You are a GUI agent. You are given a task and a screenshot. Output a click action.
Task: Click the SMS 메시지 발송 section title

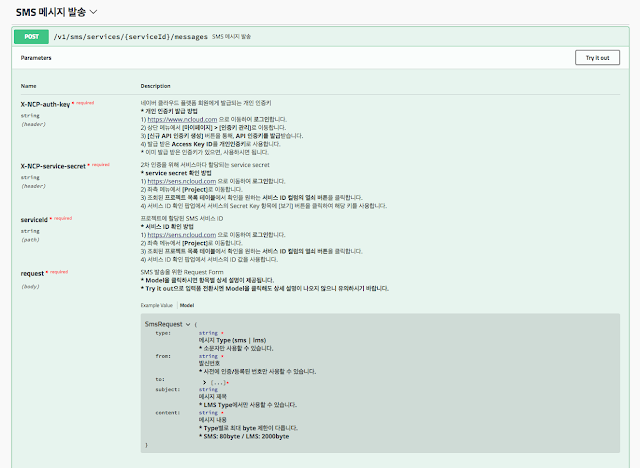51,12
